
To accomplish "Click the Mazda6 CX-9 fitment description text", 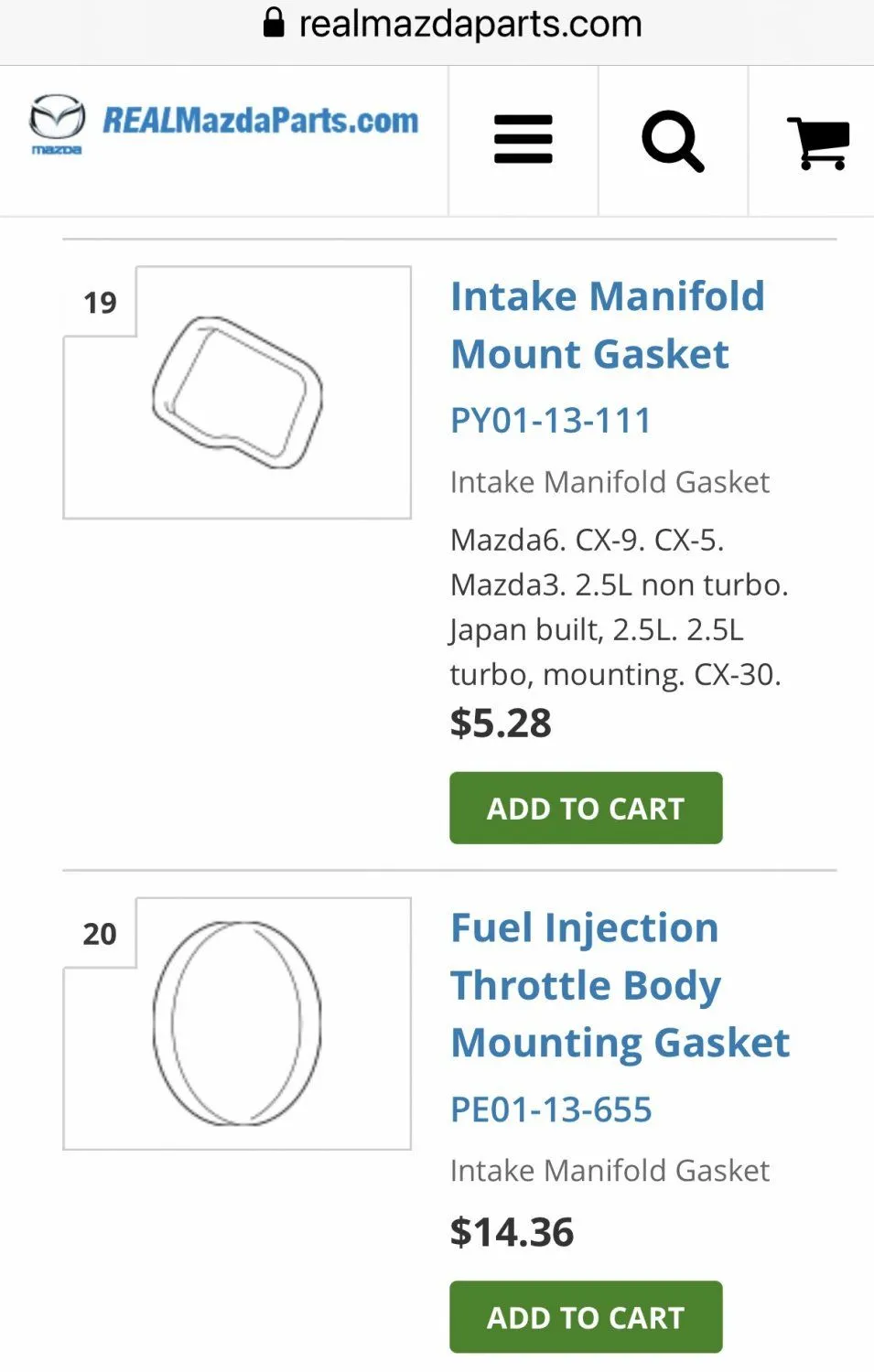I will (x=619, y=607).
